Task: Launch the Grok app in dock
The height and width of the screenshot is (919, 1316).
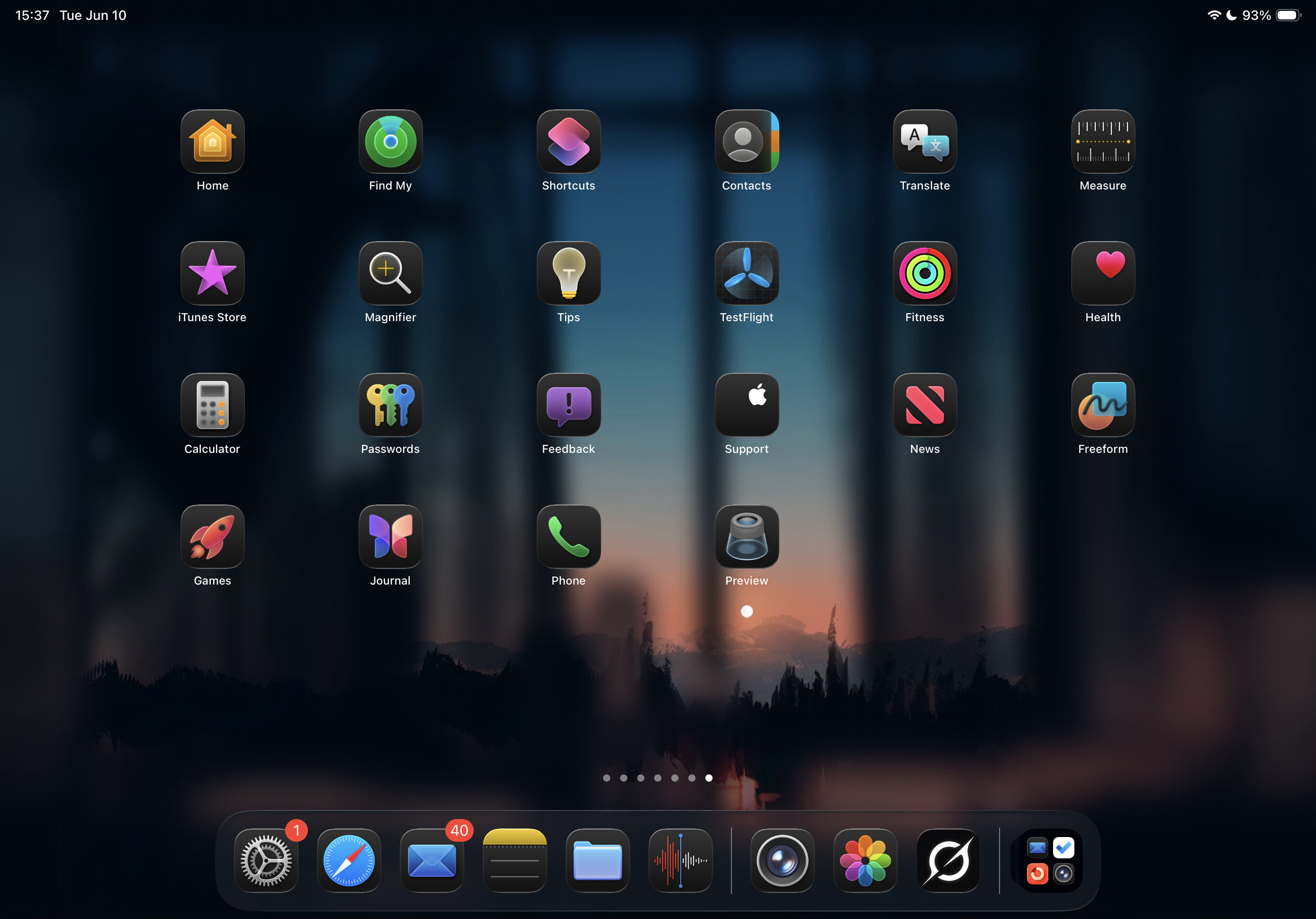Action: click(x=948, y=861)
